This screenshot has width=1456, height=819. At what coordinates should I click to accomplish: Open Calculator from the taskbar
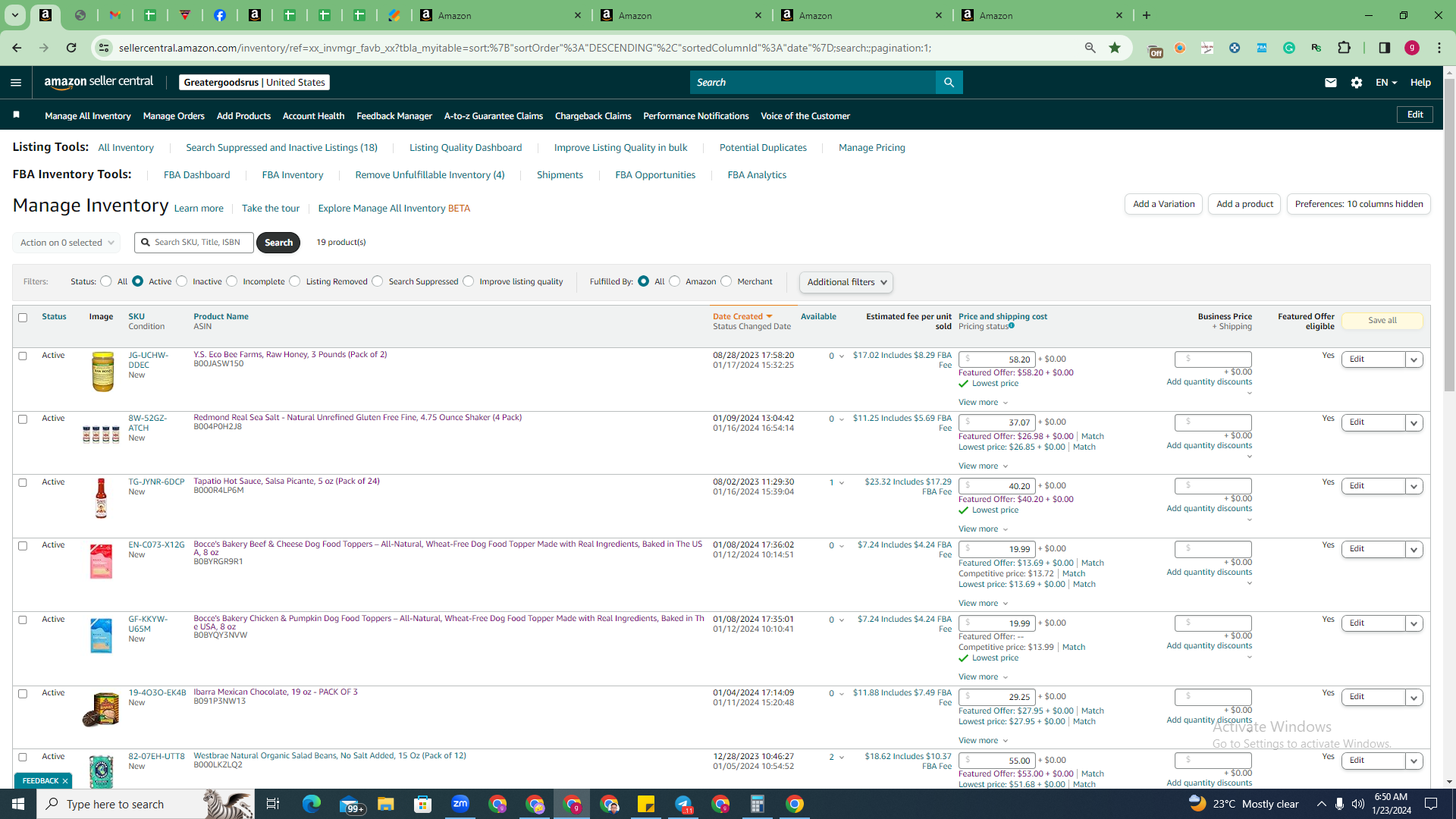(x=757, y=804)
